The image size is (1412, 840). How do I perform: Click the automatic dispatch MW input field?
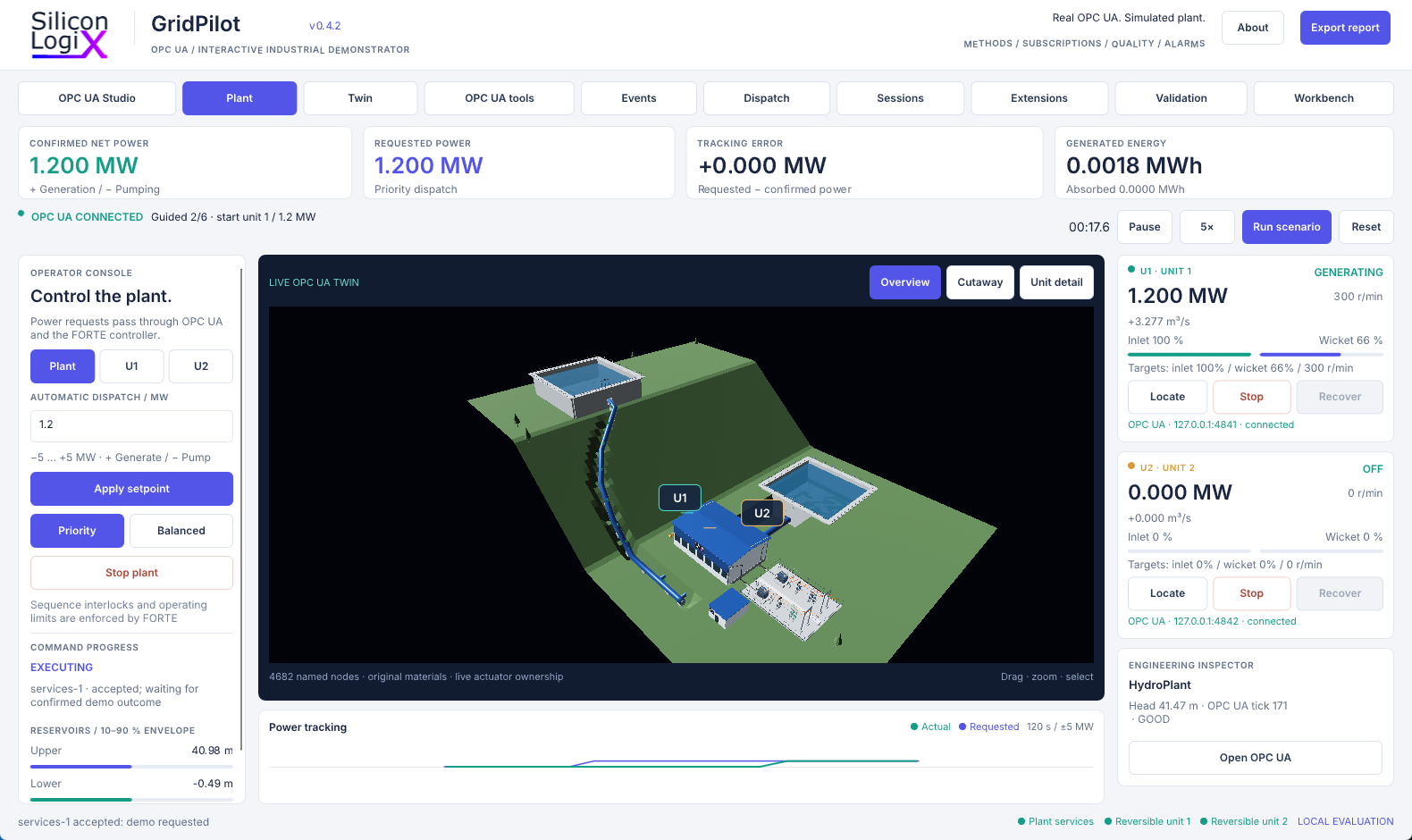click(x=131, y=425)
